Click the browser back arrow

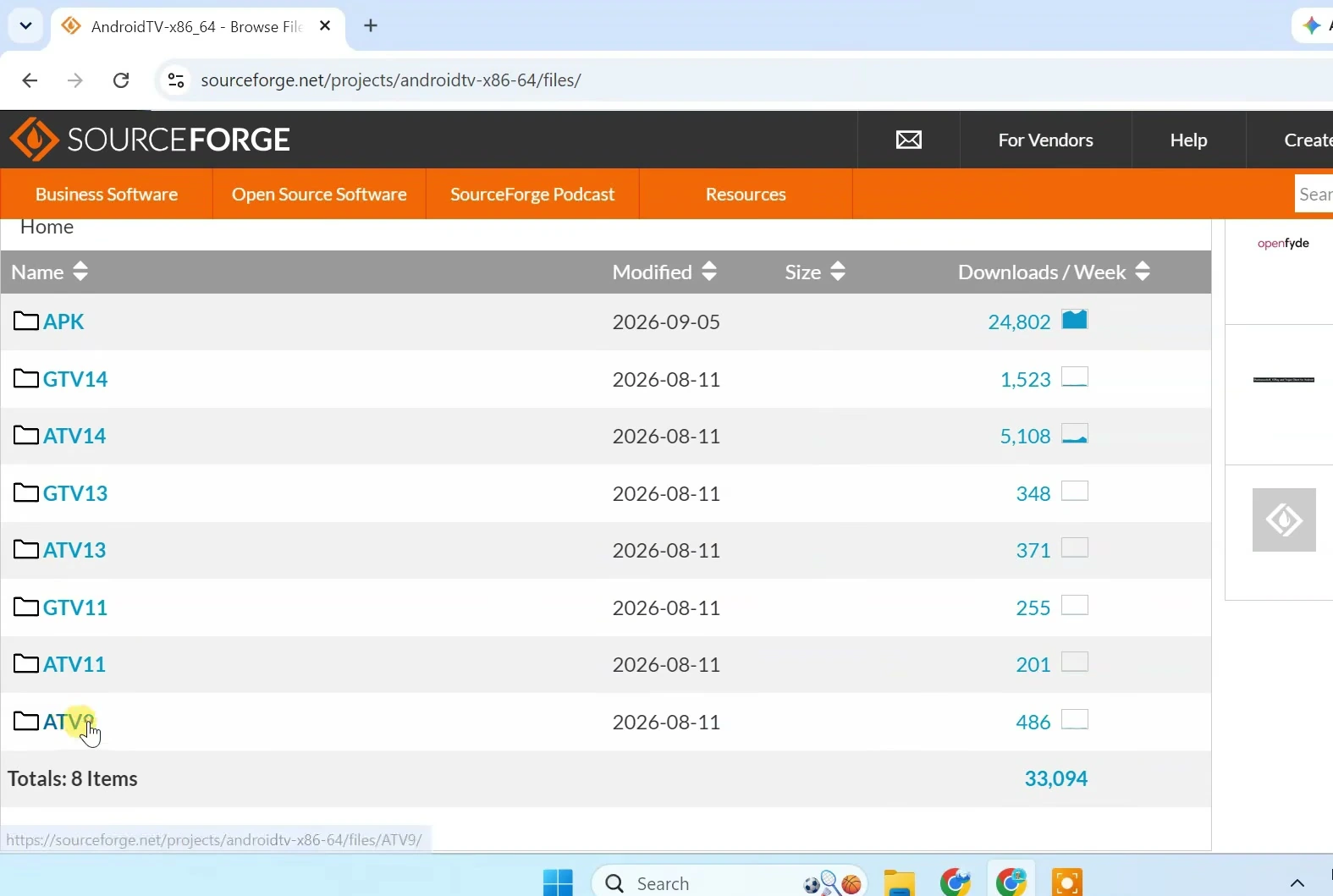click(30, 80)
